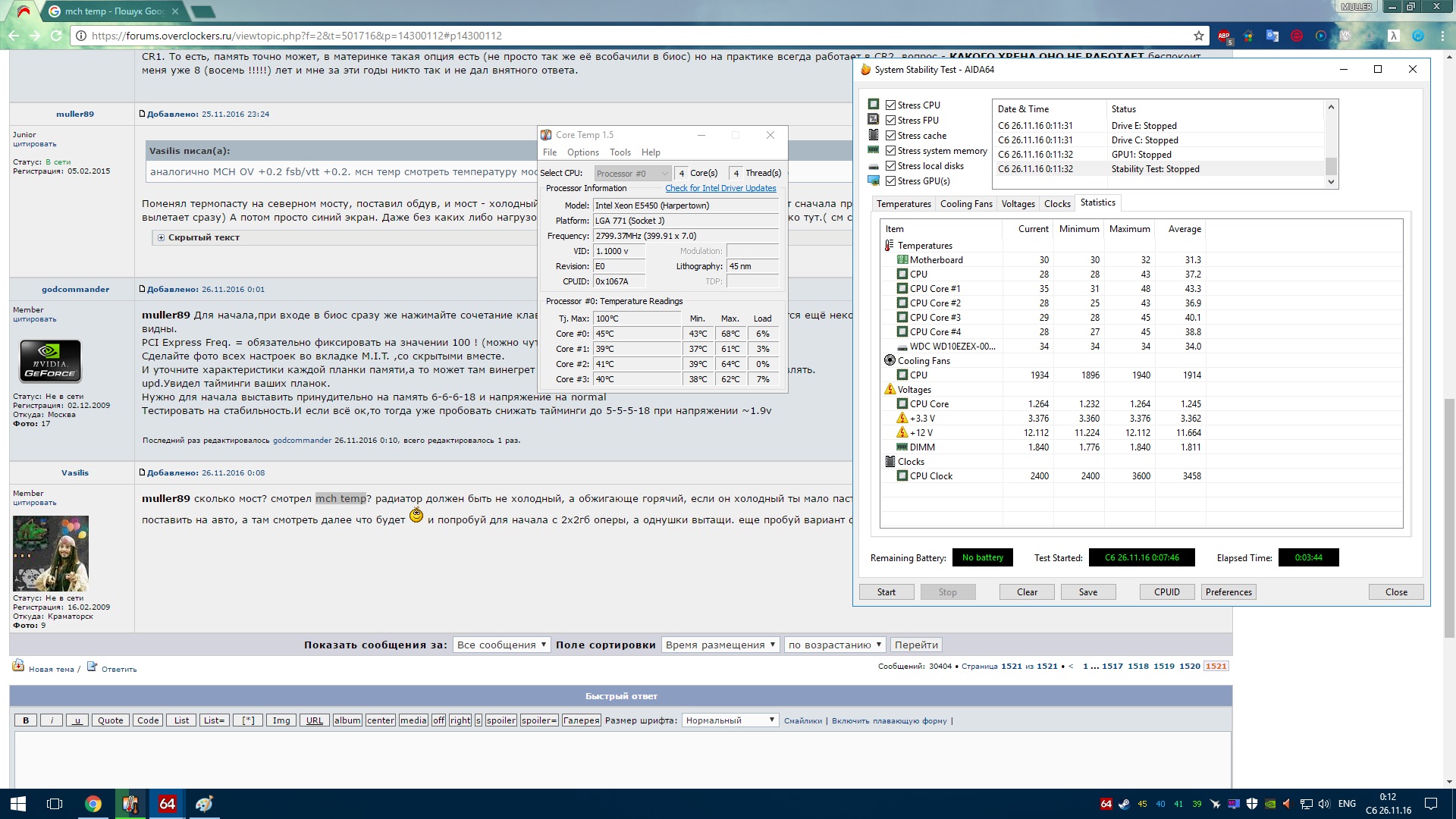Uncheck Stress CPU option
1456x819 pixels.
point(891,105)
